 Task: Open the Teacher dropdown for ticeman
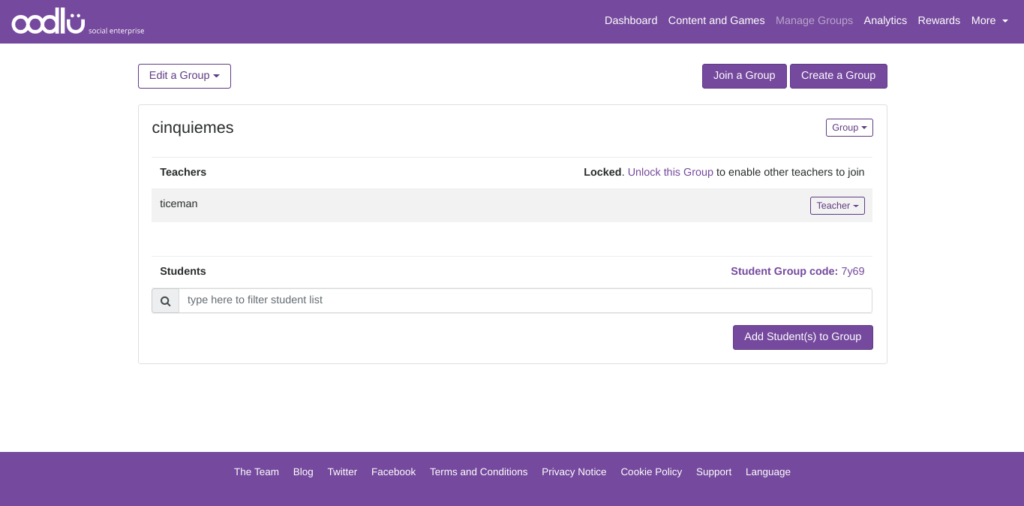(x=837, y=206)
